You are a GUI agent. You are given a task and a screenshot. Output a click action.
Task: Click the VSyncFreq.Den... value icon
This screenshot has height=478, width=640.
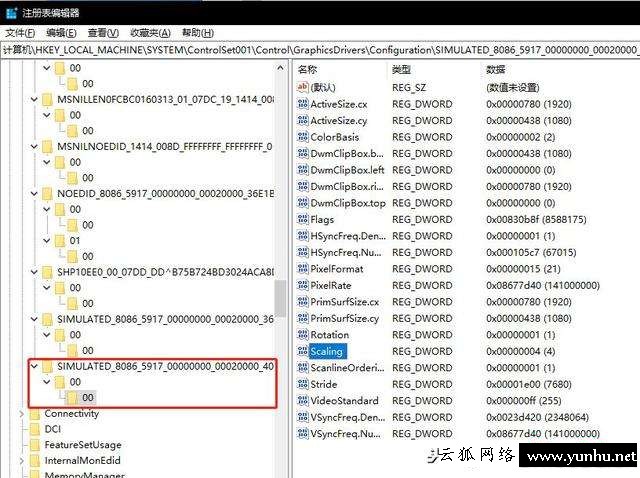[x=302, y=417]
